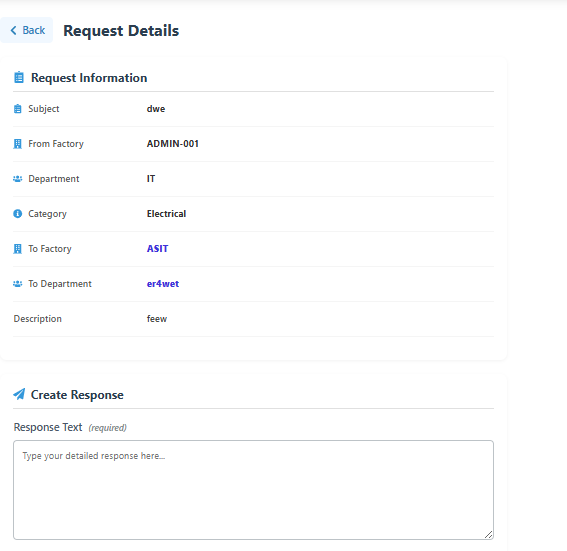
Task: Click the 'Category' label text
Action: (47, 214)
